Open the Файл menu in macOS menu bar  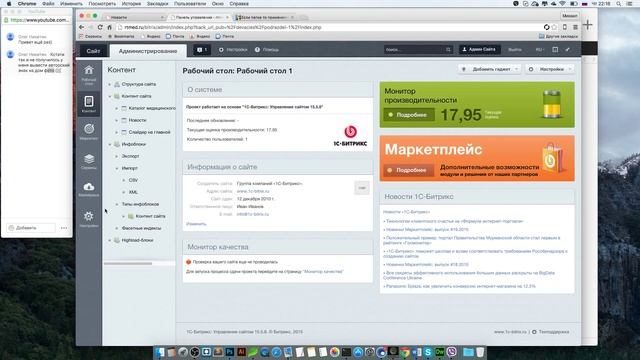48,4
